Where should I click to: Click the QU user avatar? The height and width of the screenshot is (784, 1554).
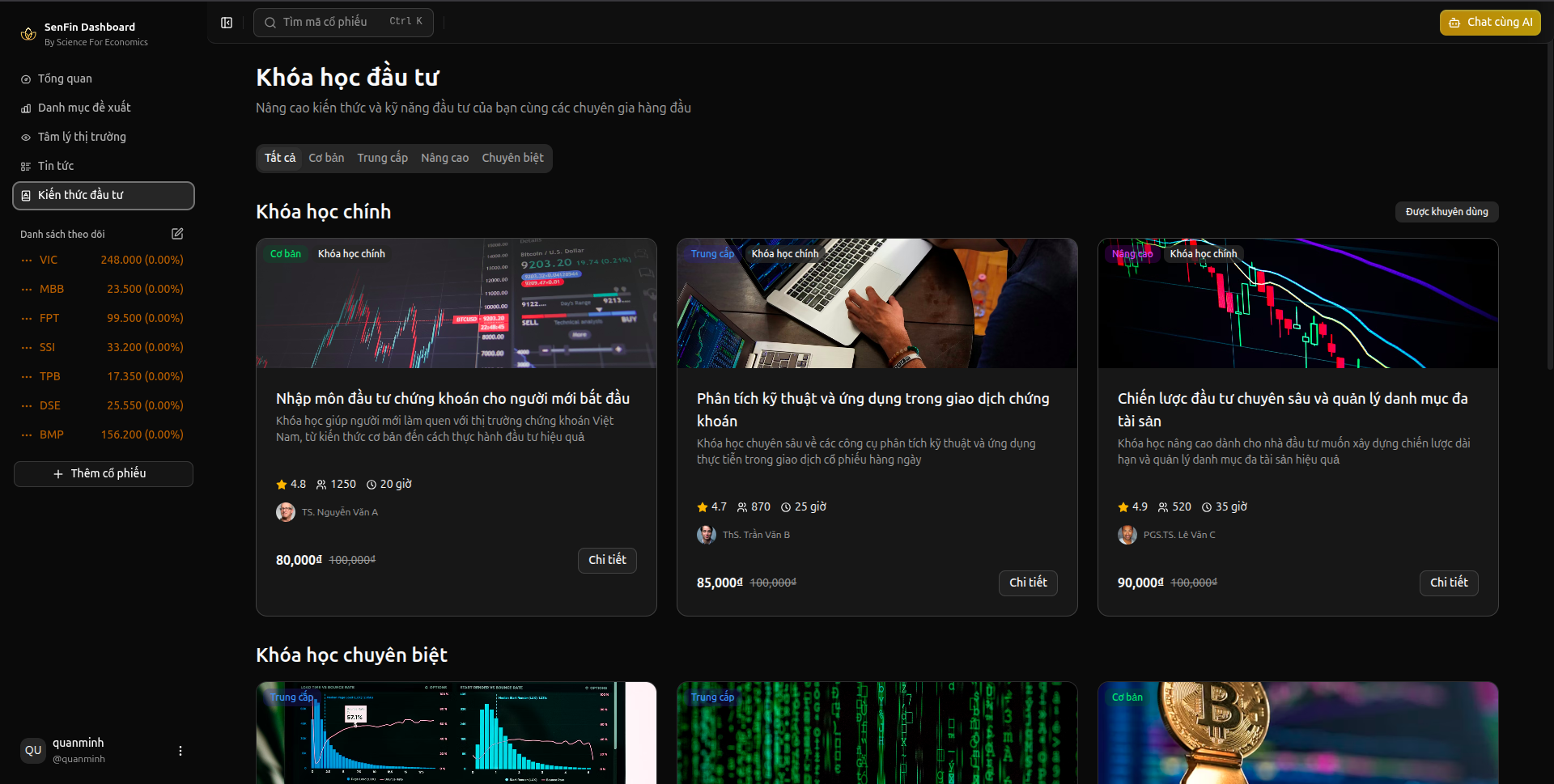coord(33,751)
